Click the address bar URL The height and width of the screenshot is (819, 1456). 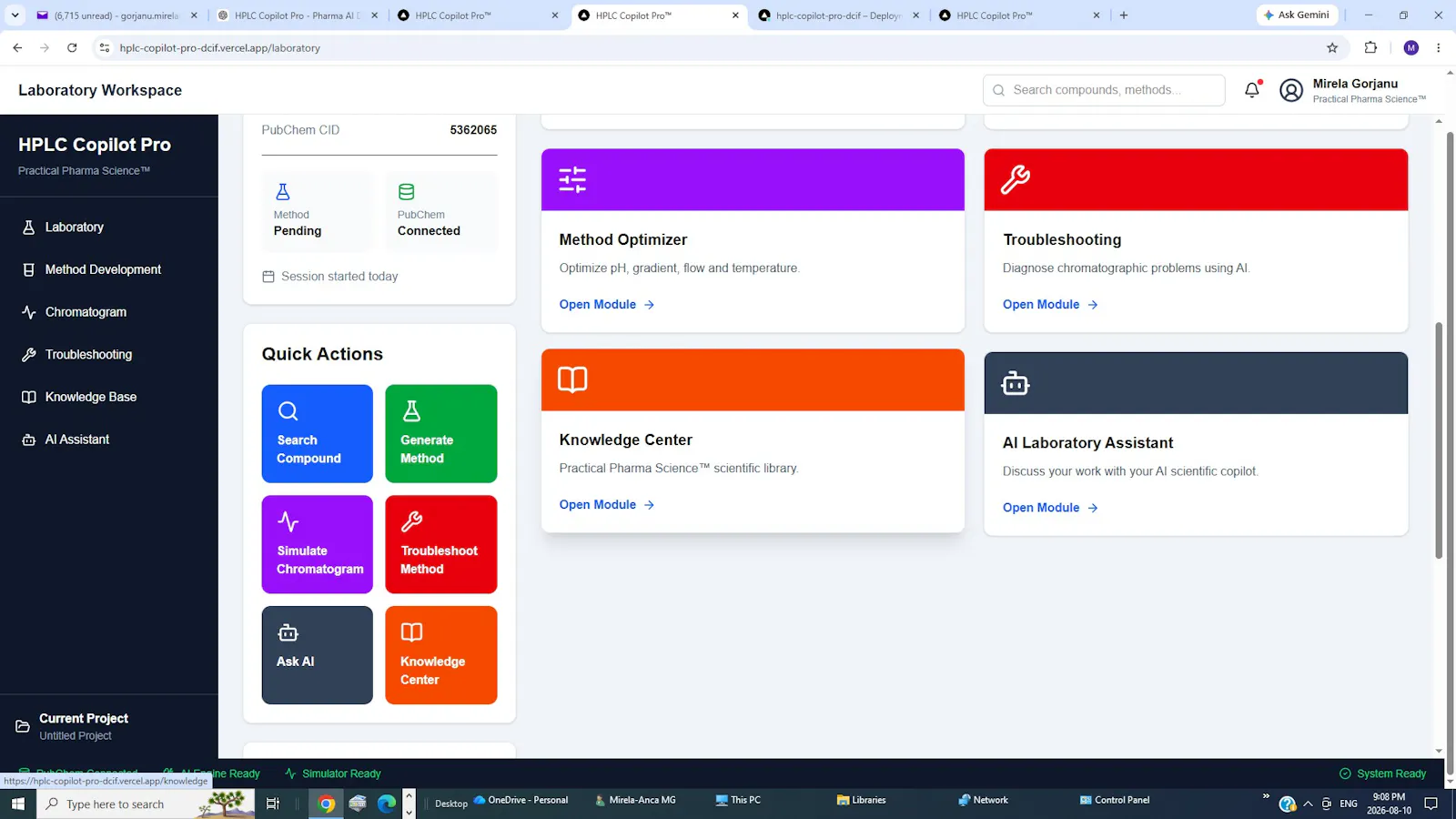click(x=219, y=48)
